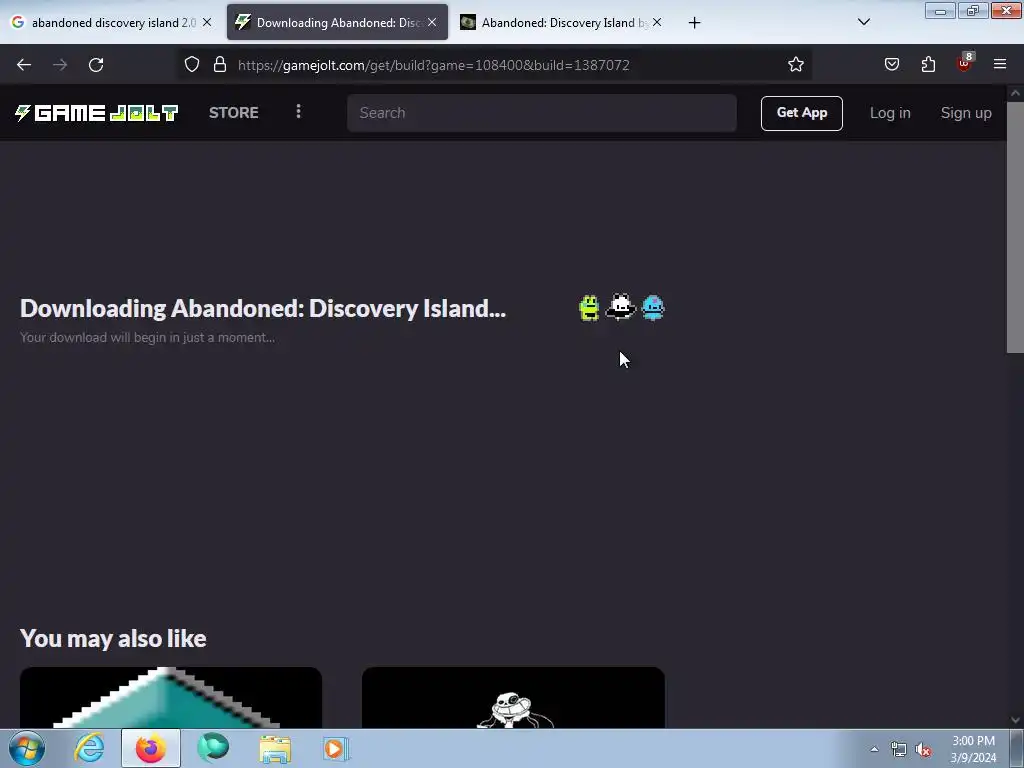Click the Firefox taskbar icon
The width and height of the screenshot is (1024, 768).
coord(151,748)
